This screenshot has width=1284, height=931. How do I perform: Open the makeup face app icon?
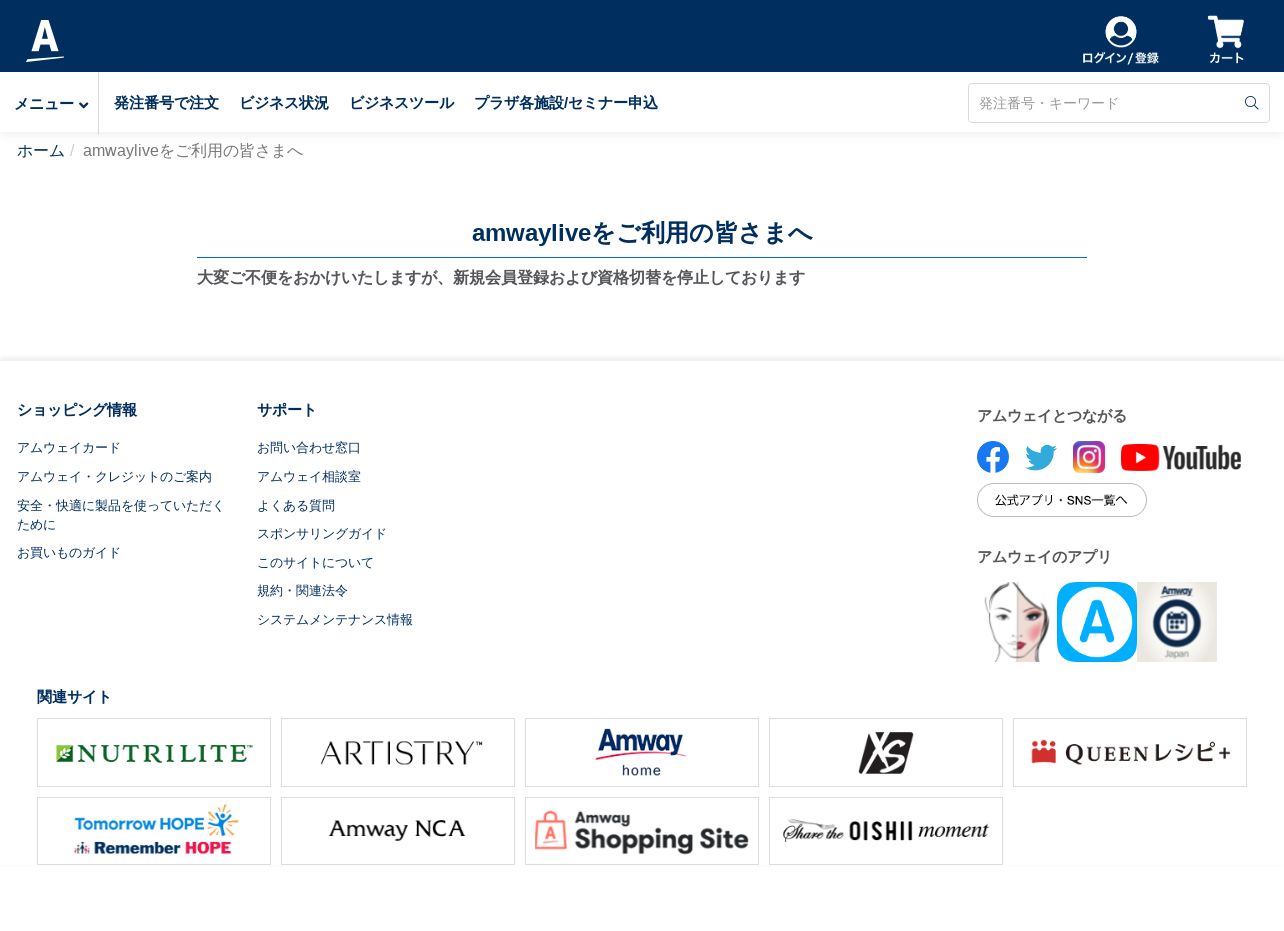tap(1017, 622)
